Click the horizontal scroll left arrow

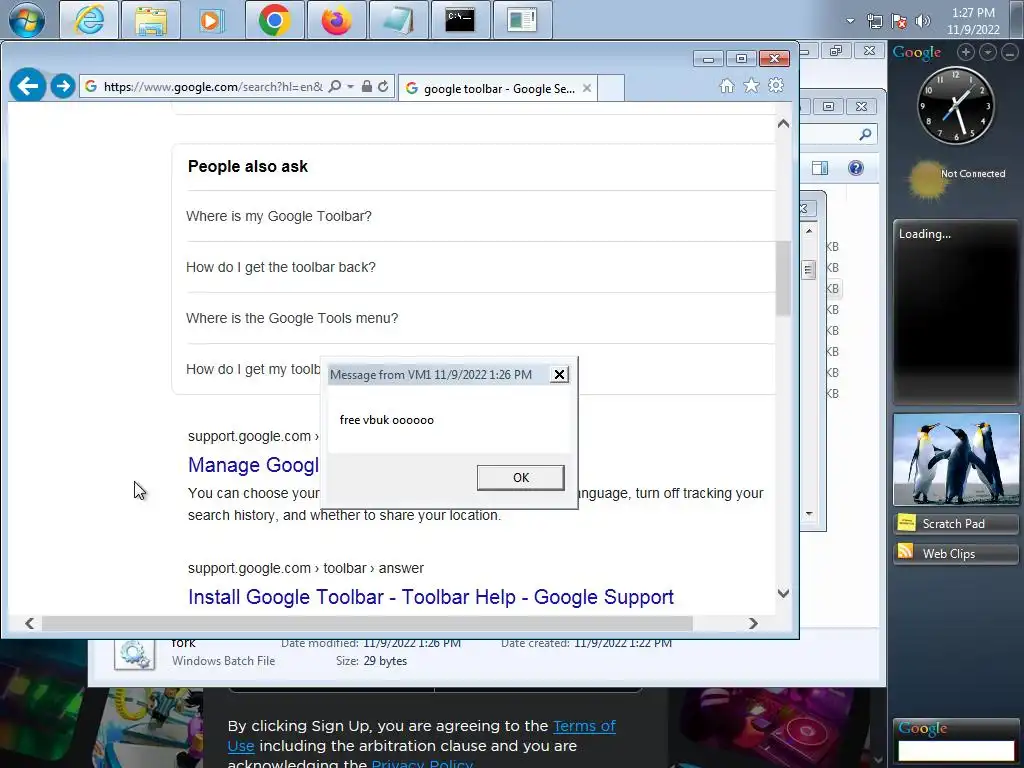click(29, 624)
